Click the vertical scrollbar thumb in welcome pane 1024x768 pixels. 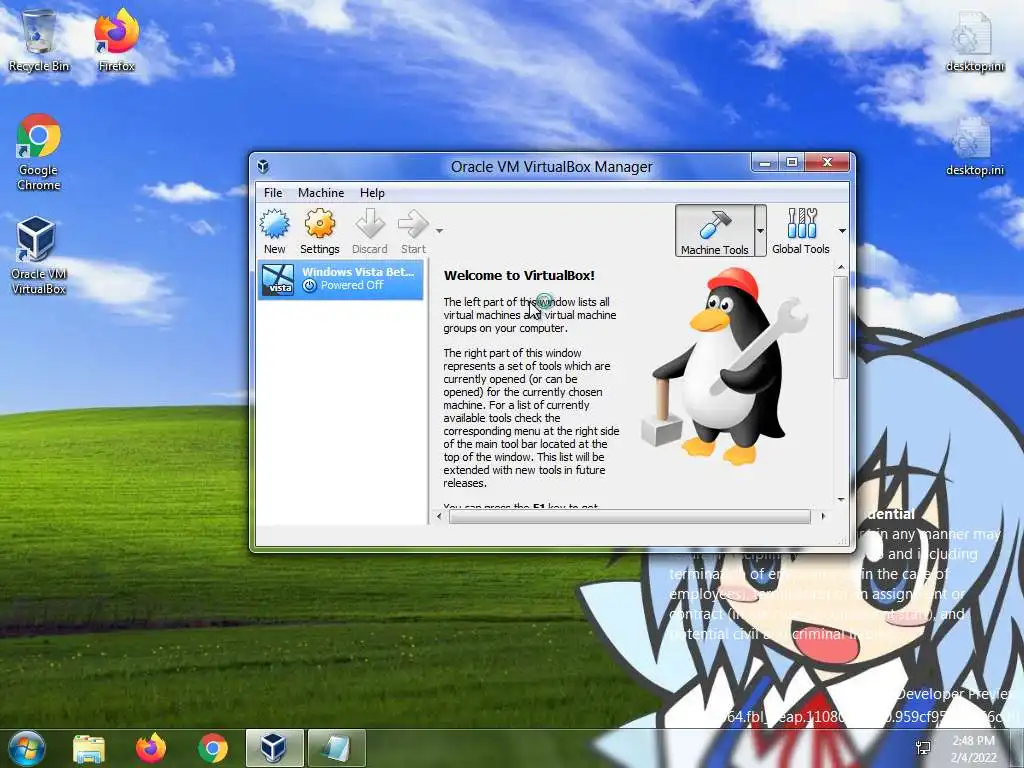click(x=840, y=327)
